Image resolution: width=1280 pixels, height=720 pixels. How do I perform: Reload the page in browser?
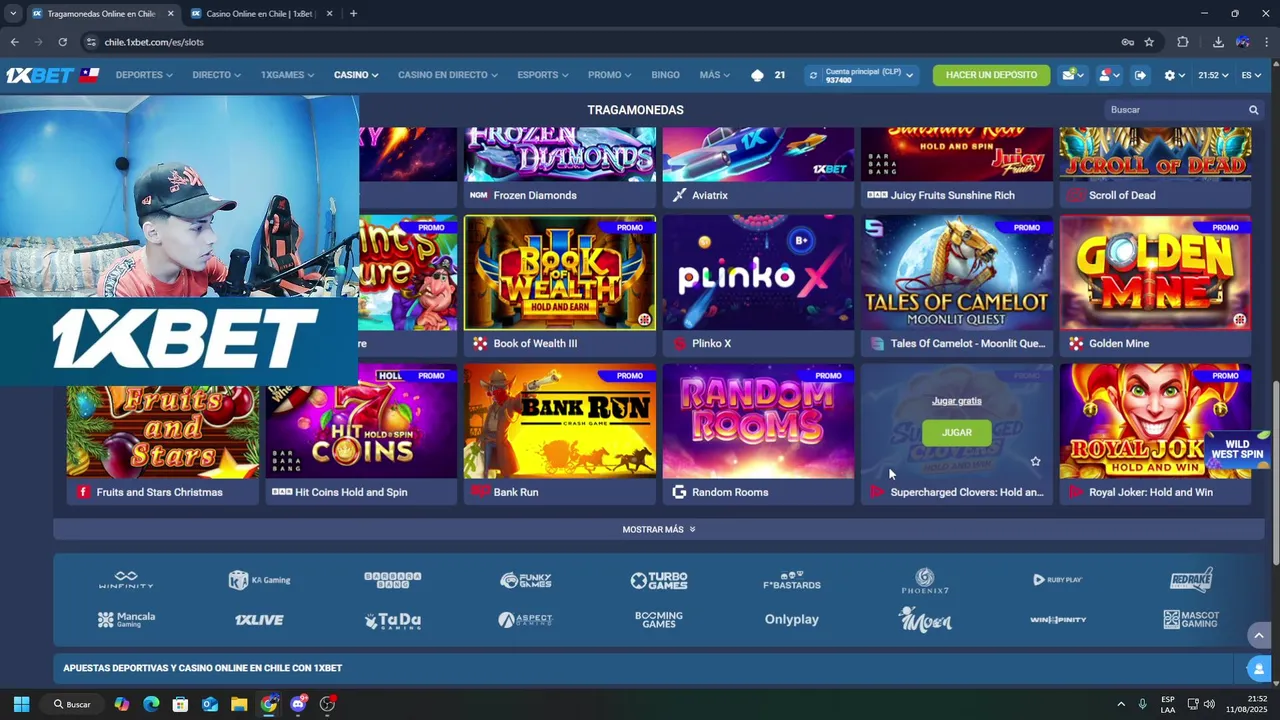point(62,42)
